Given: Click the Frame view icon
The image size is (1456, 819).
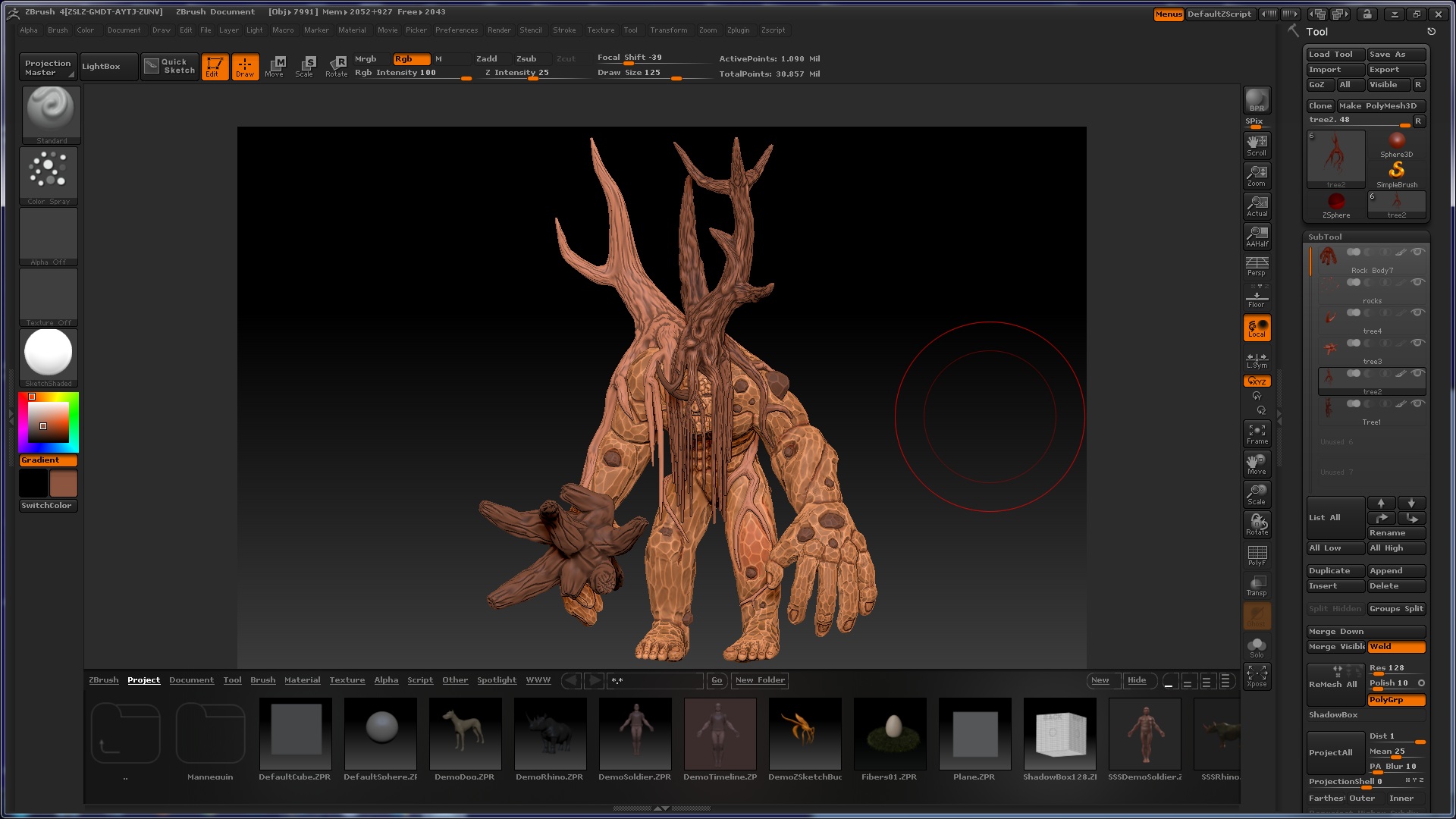Looking at the screenshot, I should tap(1257, 434).
